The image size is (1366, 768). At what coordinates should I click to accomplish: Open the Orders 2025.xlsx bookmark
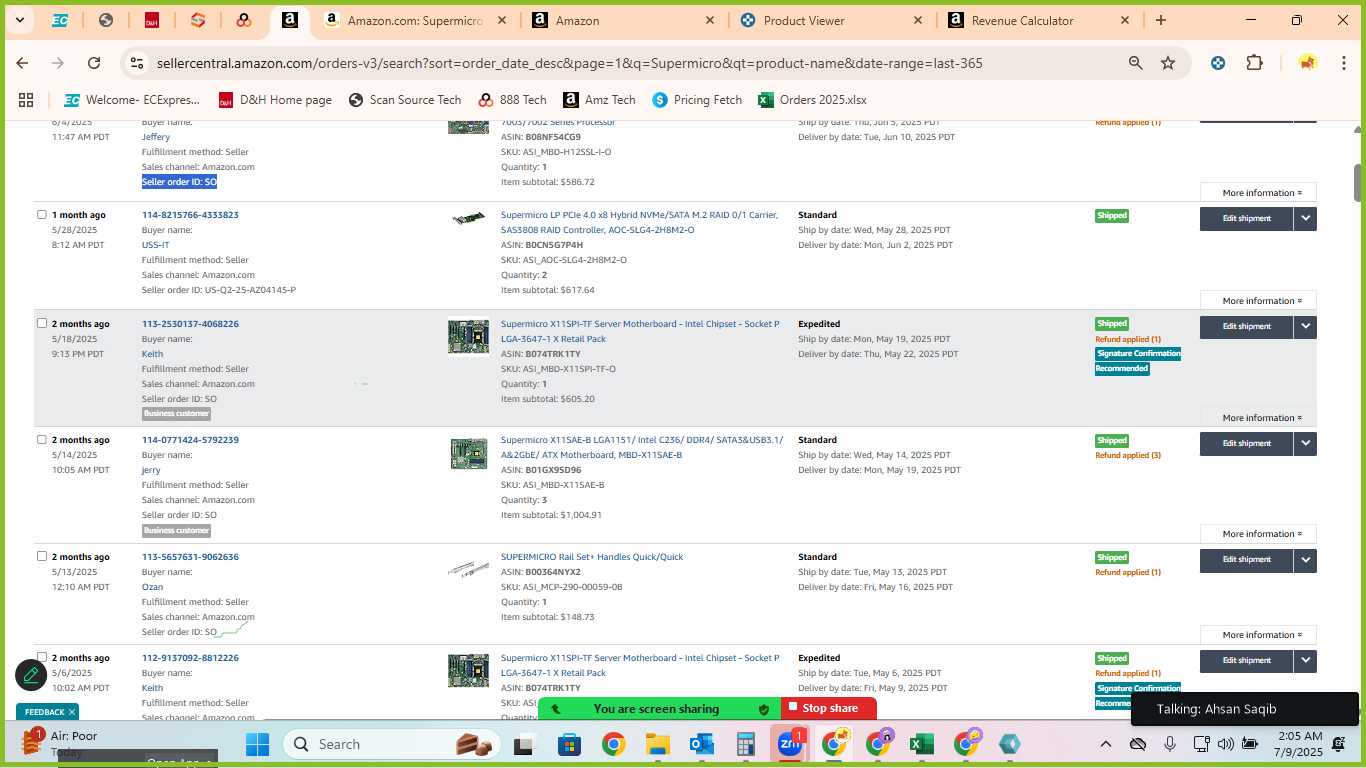(x=812, y=100)
